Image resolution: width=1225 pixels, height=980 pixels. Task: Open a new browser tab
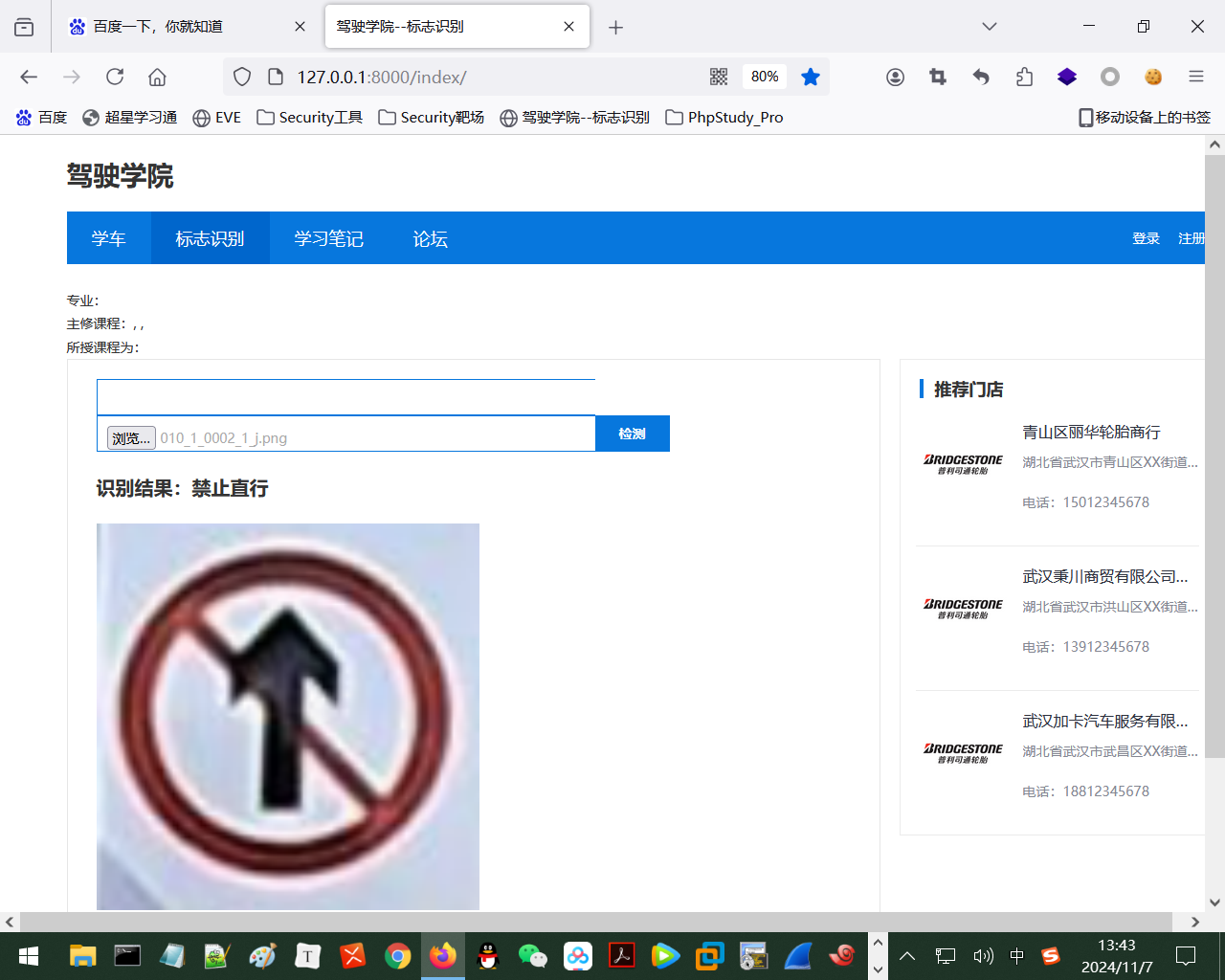pyautogui.click(x=615, y=27)
